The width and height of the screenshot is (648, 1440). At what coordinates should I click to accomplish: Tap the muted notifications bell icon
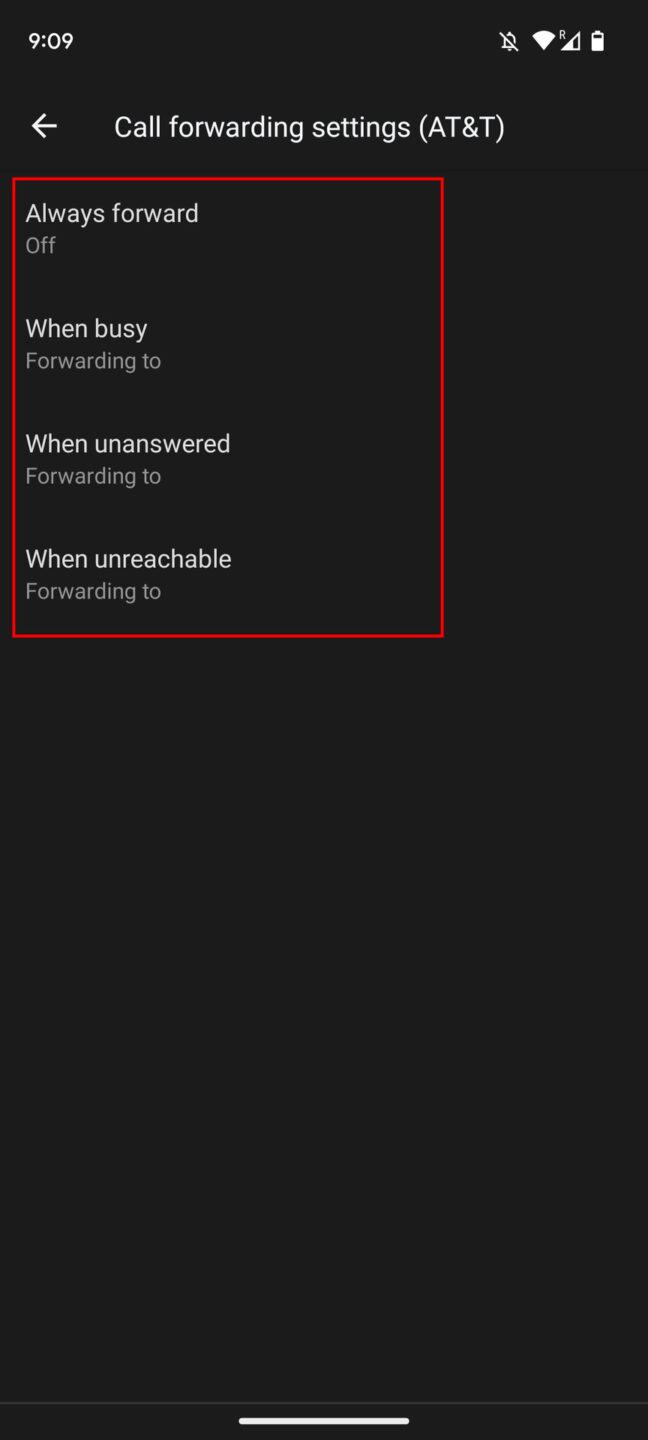coord(509,41)
